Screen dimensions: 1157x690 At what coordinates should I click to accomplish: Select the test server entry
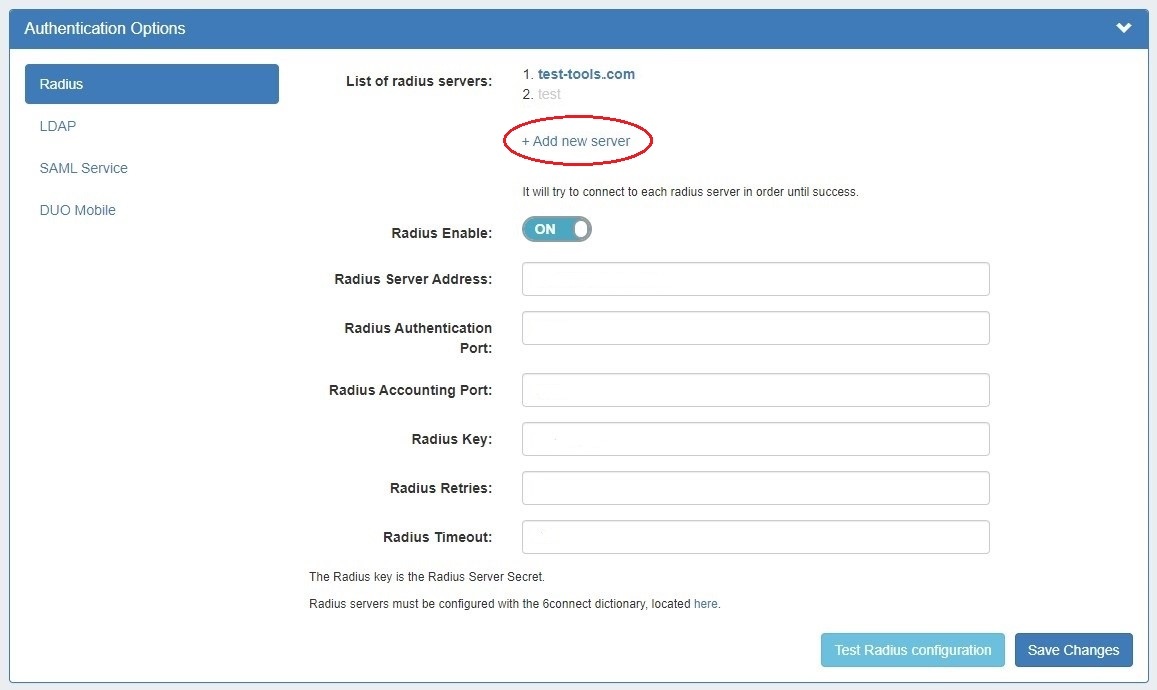point(549,94)
